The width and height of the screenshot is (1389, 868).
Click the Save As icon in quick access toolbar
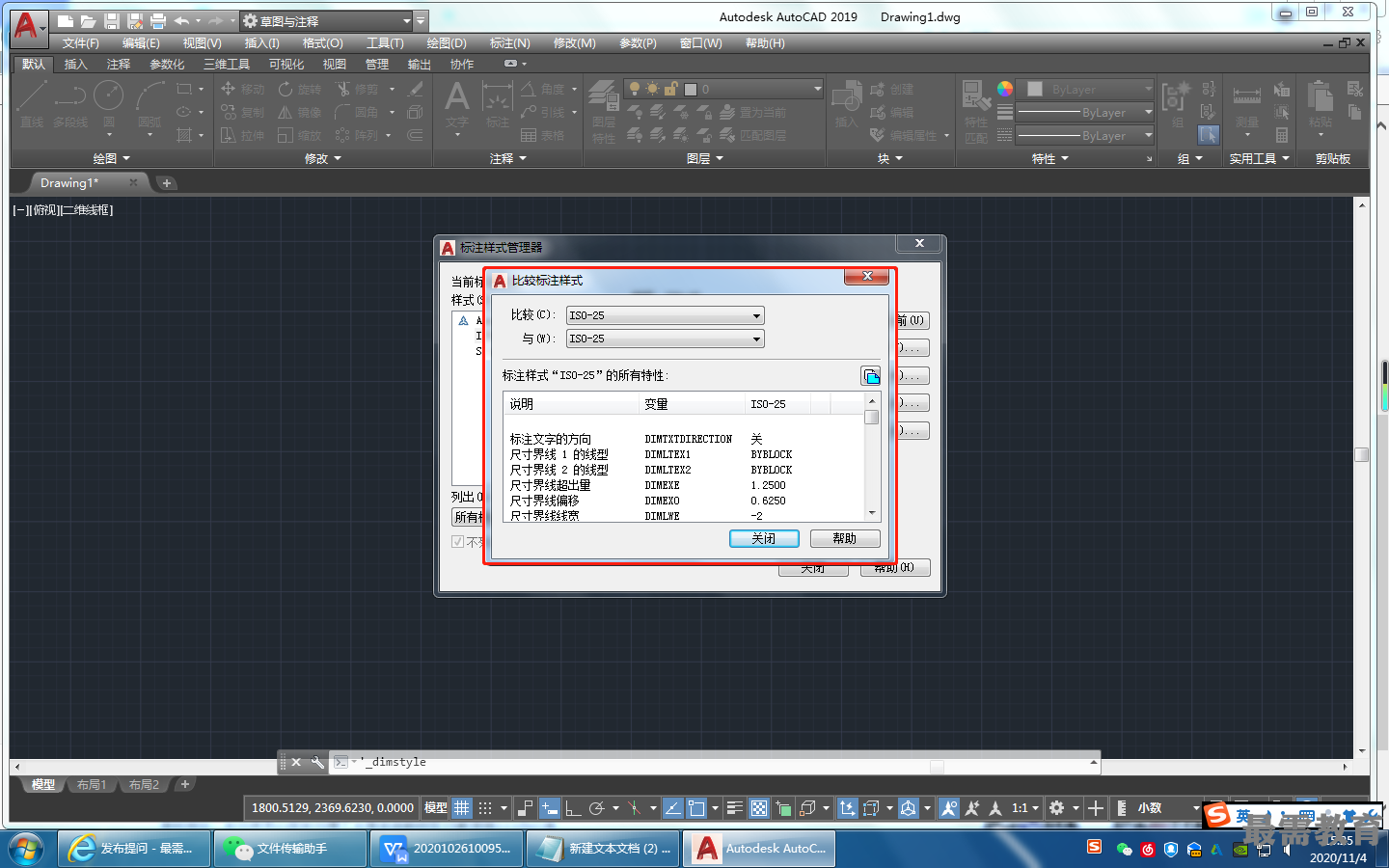[x=135, y=21]
